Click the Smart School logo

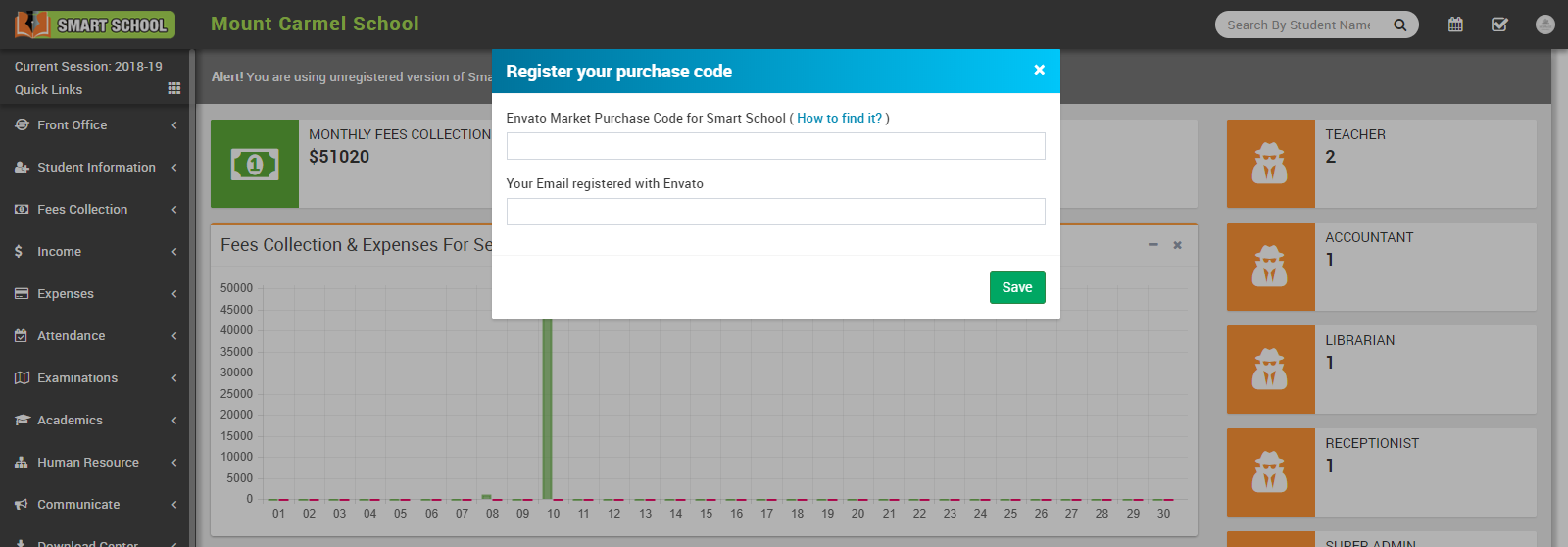[95, 25]
